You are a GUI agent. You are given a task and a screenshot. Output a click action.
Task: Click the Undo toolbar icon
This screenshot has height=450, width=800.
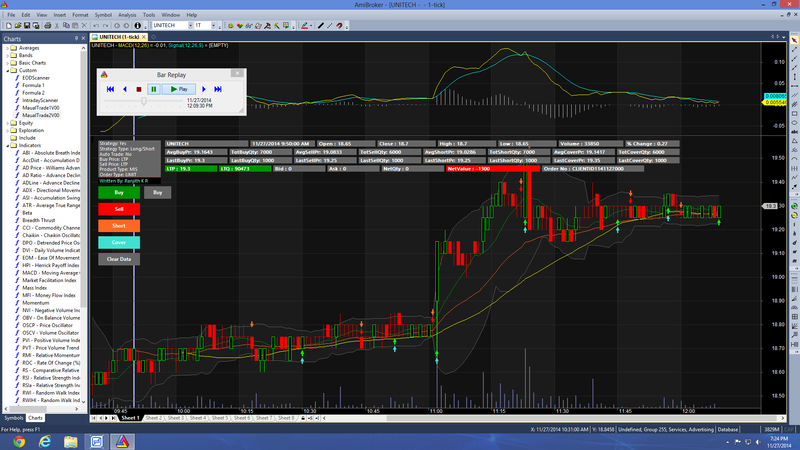pyautogui.click(x=96, y=26)
